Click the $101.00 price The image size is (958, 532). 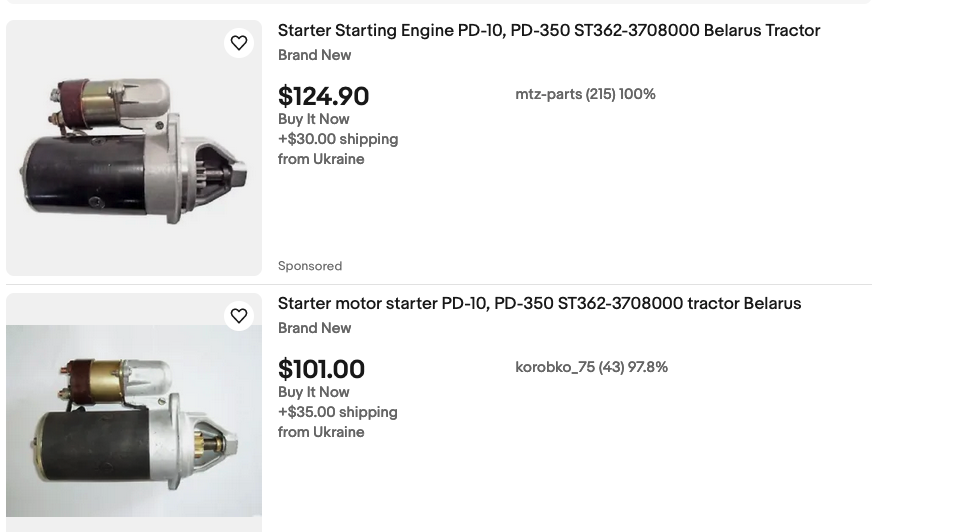pos(321,369)
